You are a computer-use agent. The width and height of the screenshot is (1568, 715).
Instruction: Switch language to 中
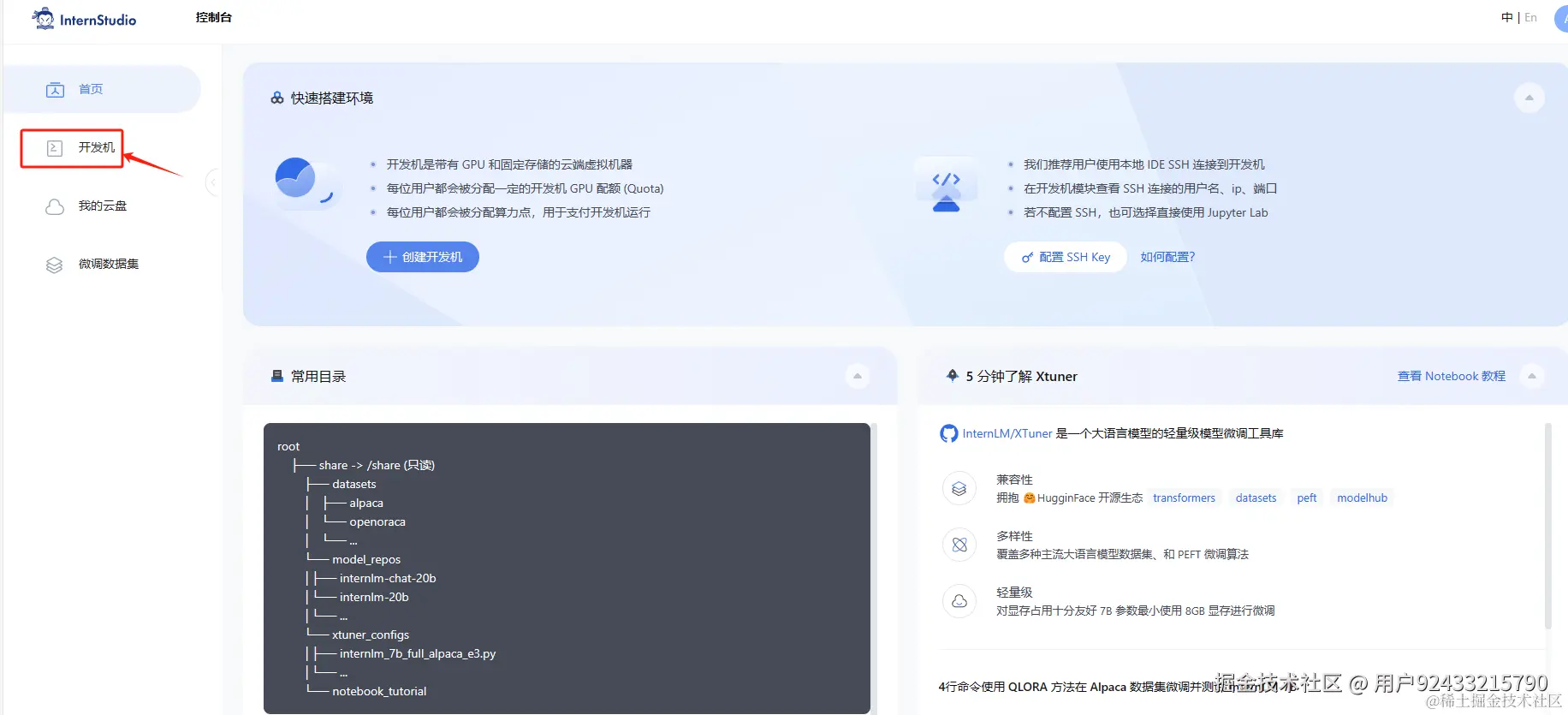tap(1507, 17)
